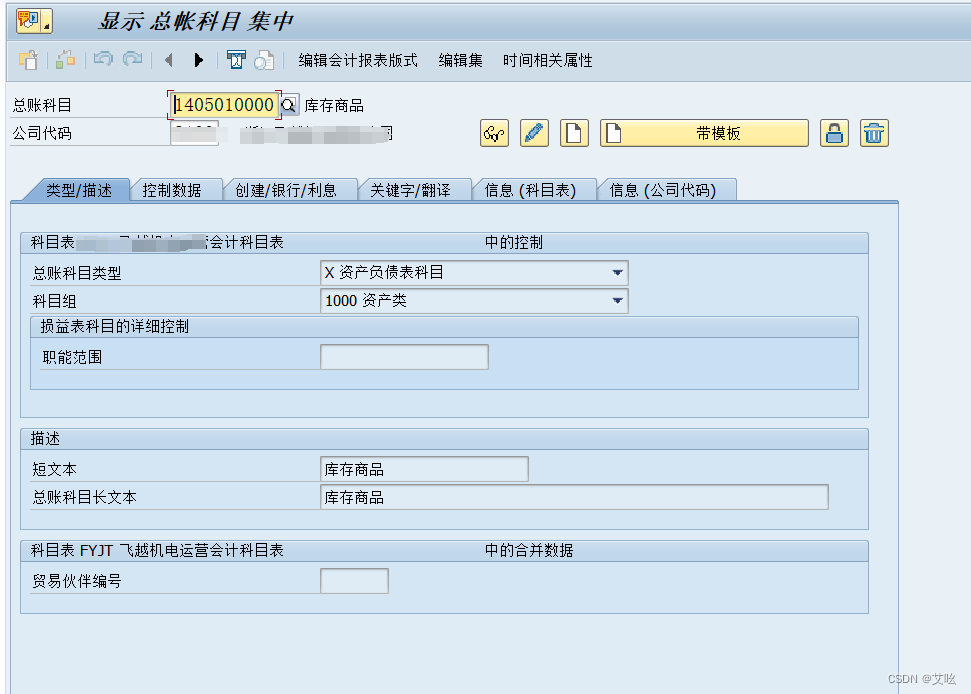Click the pencil edit icon

(534, 132)
